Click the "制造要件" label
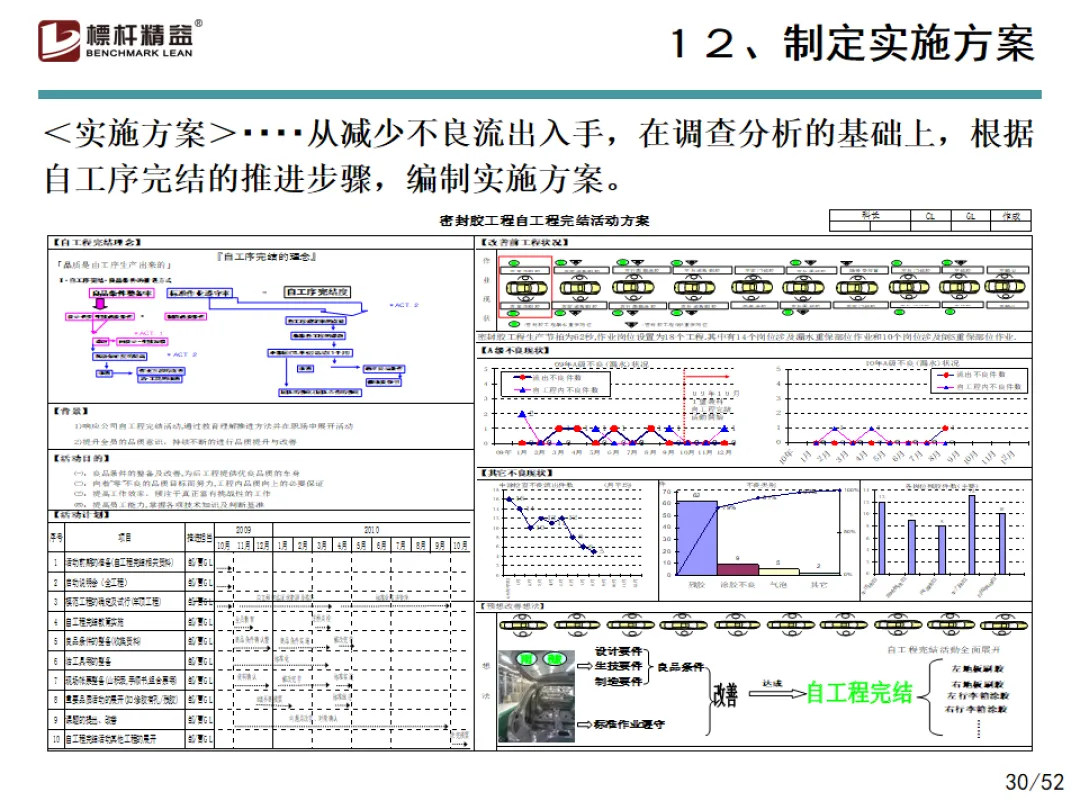 (619, 681)
